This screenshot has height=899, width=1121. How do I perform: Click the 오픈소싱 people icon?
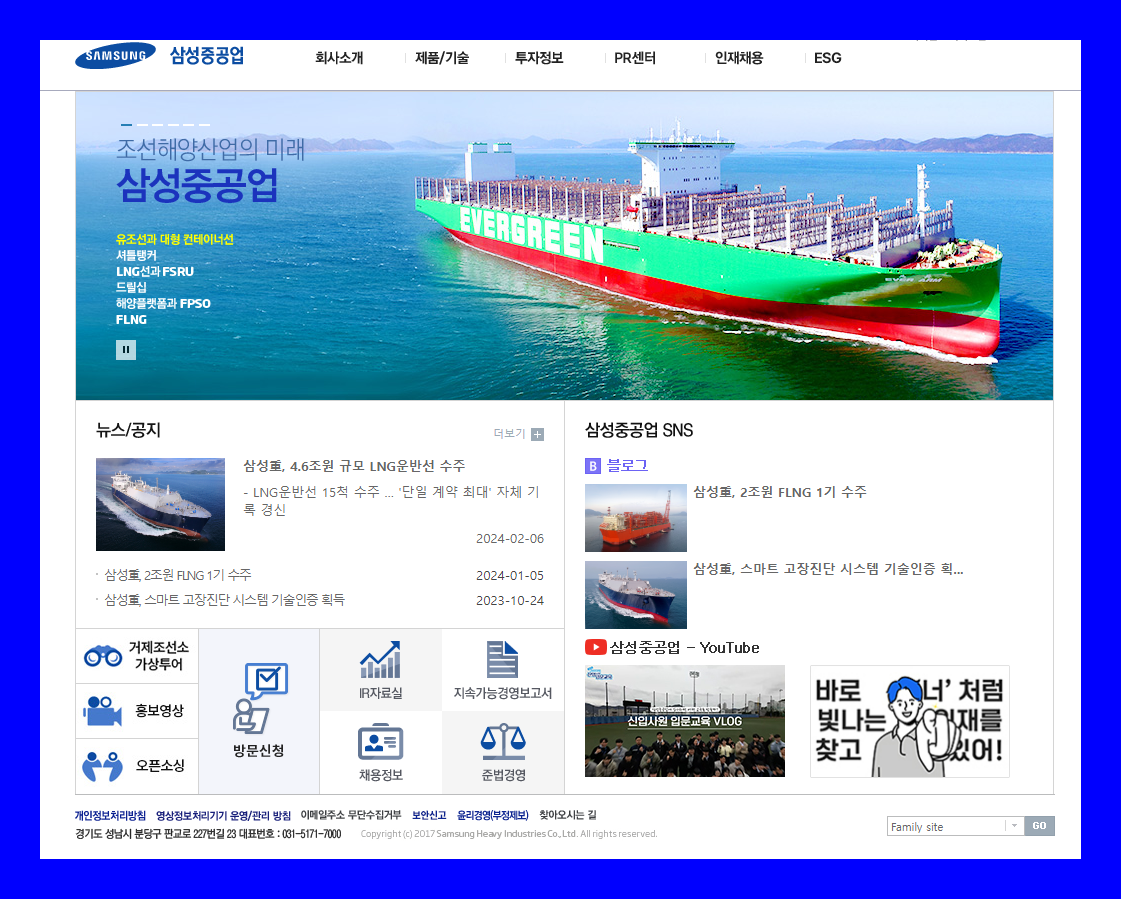coord(102,766)
